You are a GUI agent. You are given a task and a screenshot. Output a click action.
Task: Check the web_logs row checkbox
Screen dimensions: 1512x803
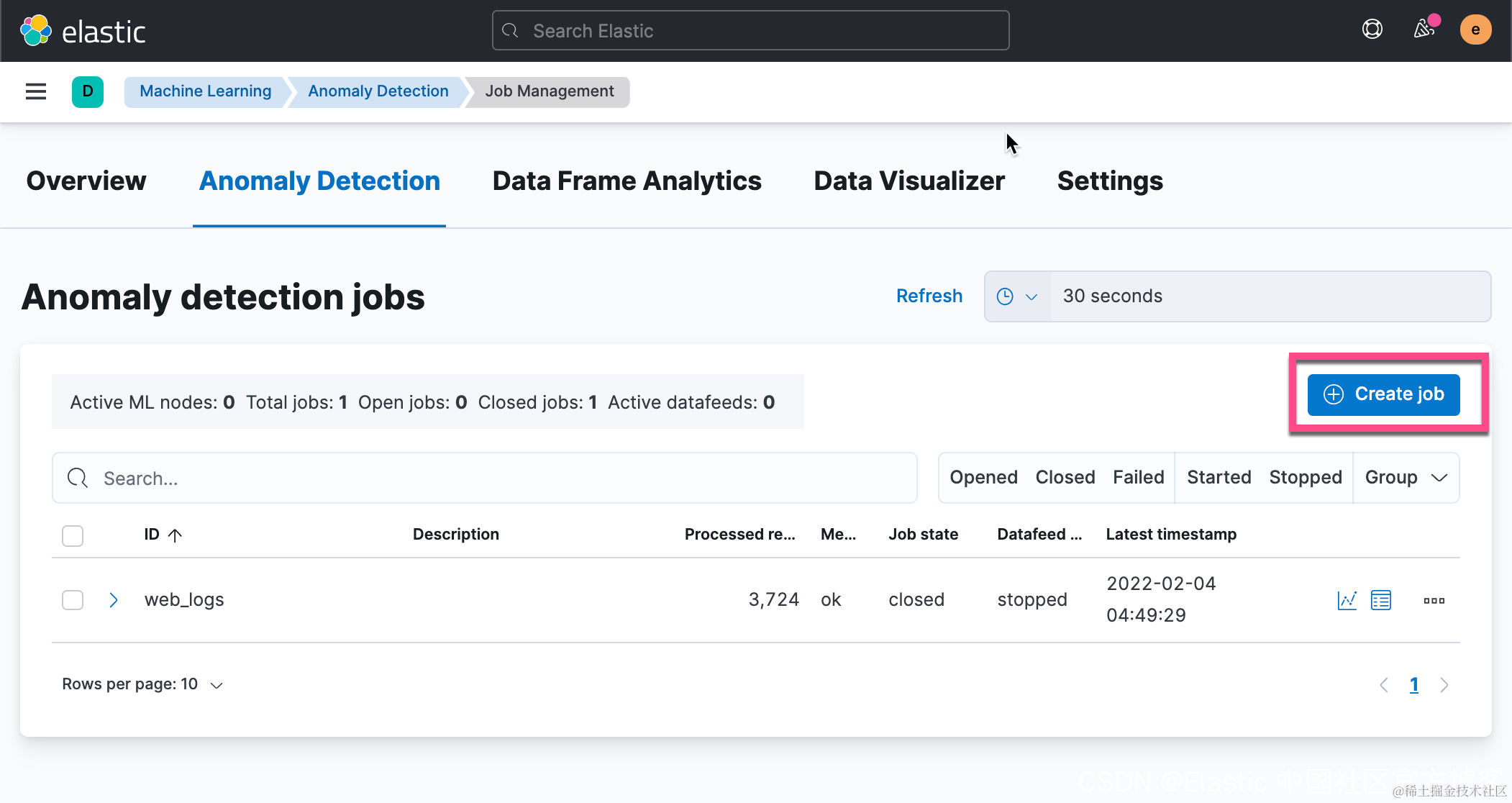73,600
